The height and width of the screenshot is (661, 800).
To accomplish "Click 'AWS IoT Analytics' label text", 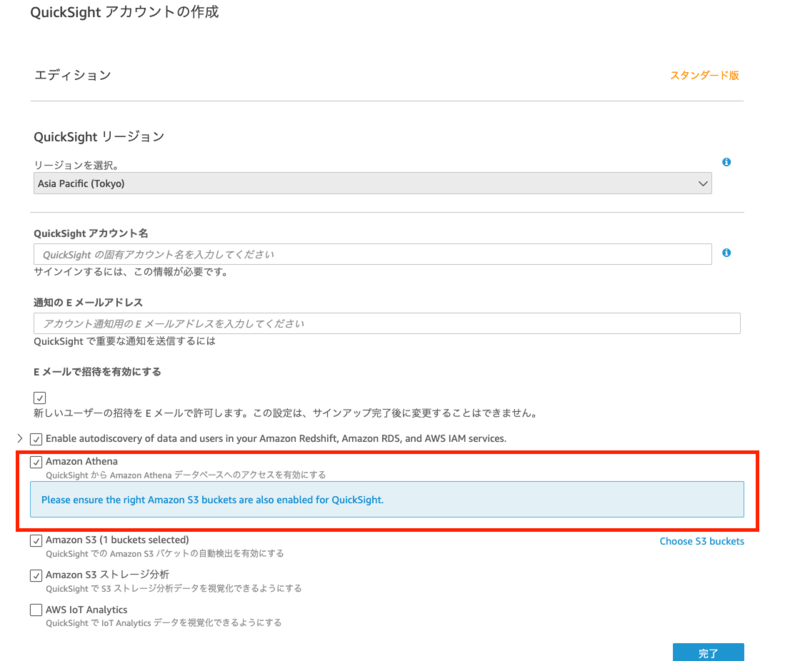I will (x=86, y=609).
